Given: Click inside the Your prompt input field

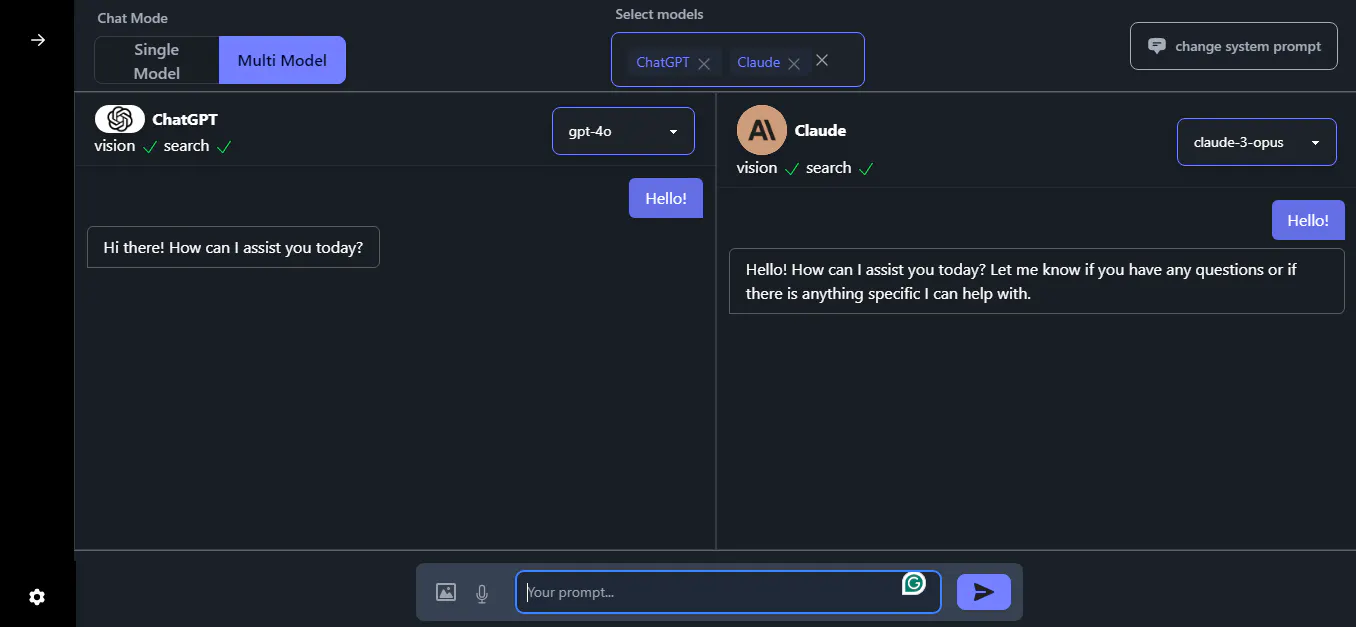Looking at the screenshot, I should tap(728, 592).
